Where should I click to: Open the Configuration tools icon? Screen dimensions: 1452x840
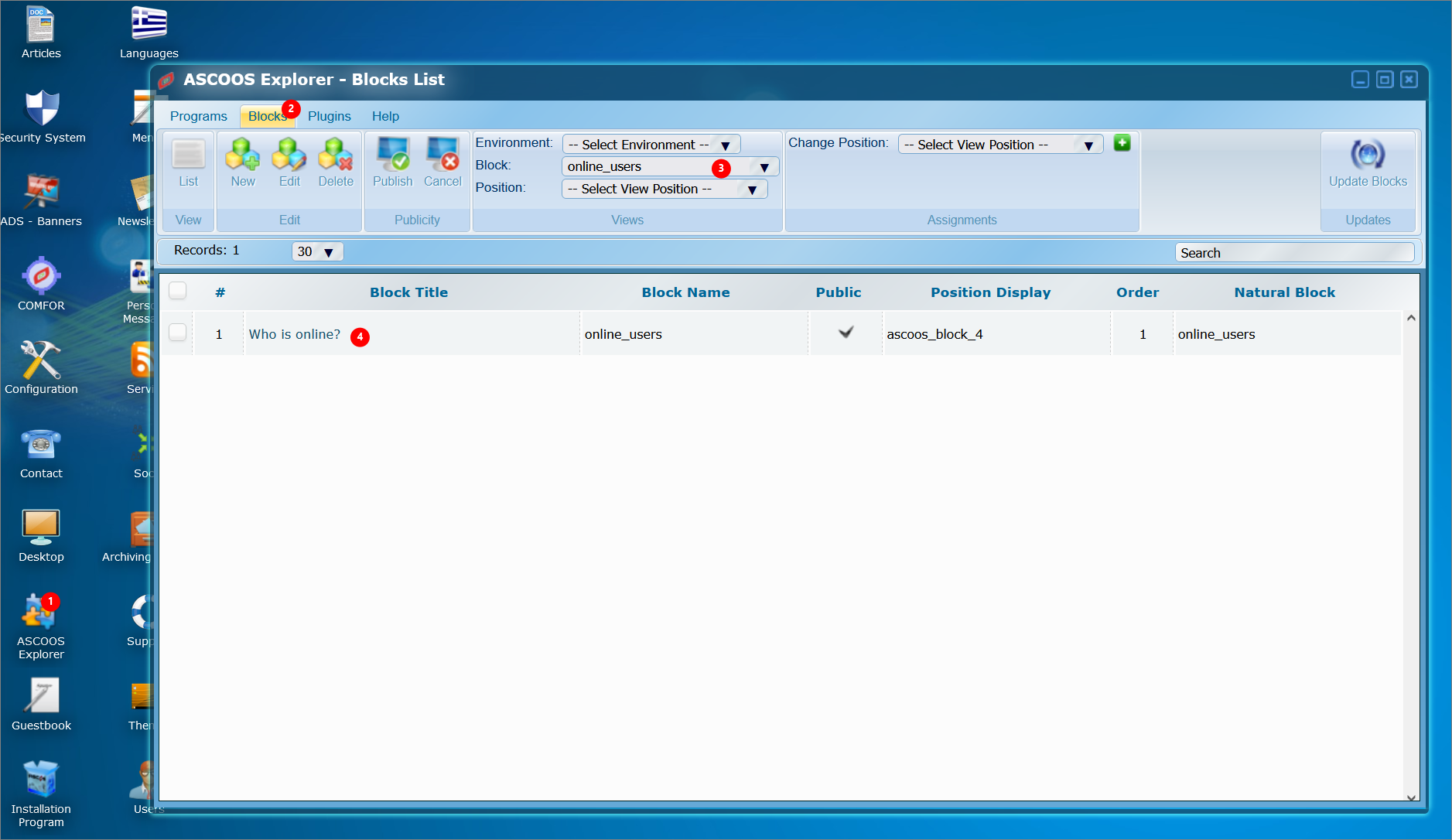[41, 368]
